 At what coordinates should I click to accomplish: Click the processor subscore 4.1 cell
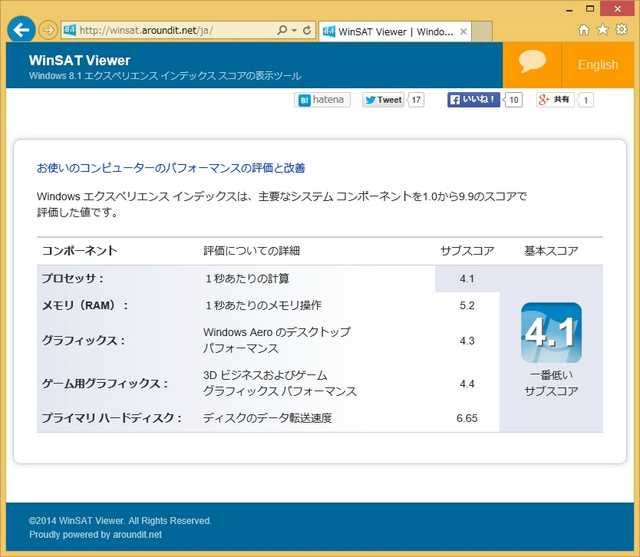point(467,279)
